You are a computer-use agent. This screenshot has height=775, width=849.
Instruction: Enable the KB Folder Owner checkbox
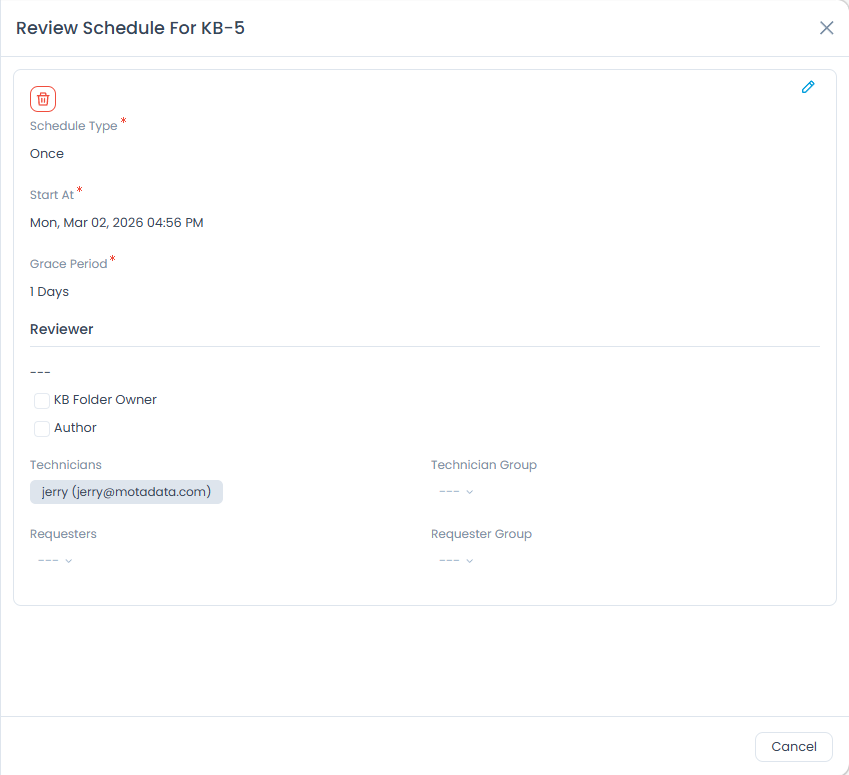[42, 401]
